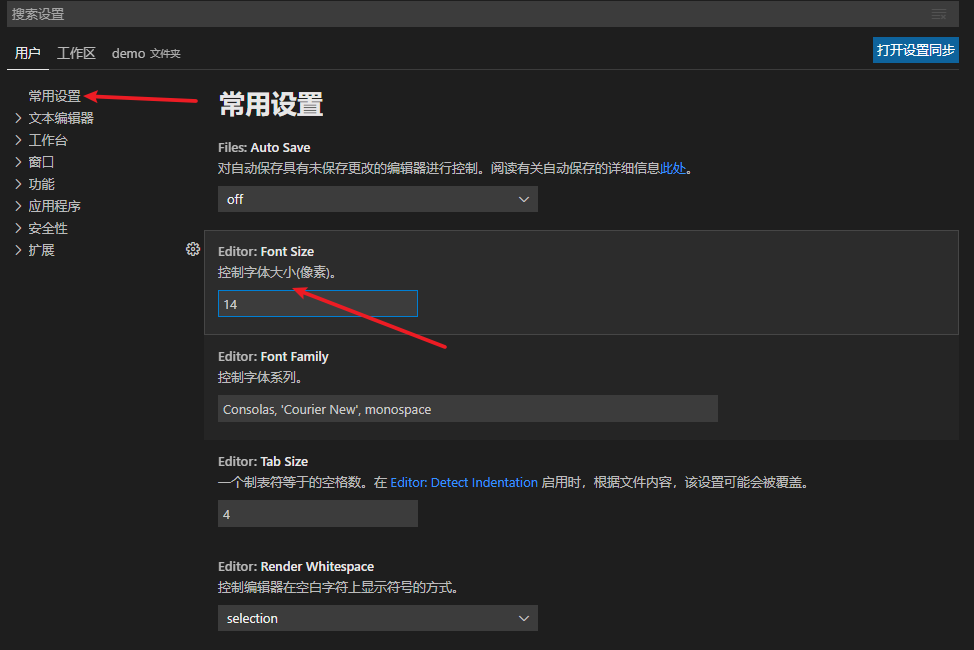Expand the 文本编辑器 settings category
Viewport: 974px width, 650px height.
coord(63,117)
